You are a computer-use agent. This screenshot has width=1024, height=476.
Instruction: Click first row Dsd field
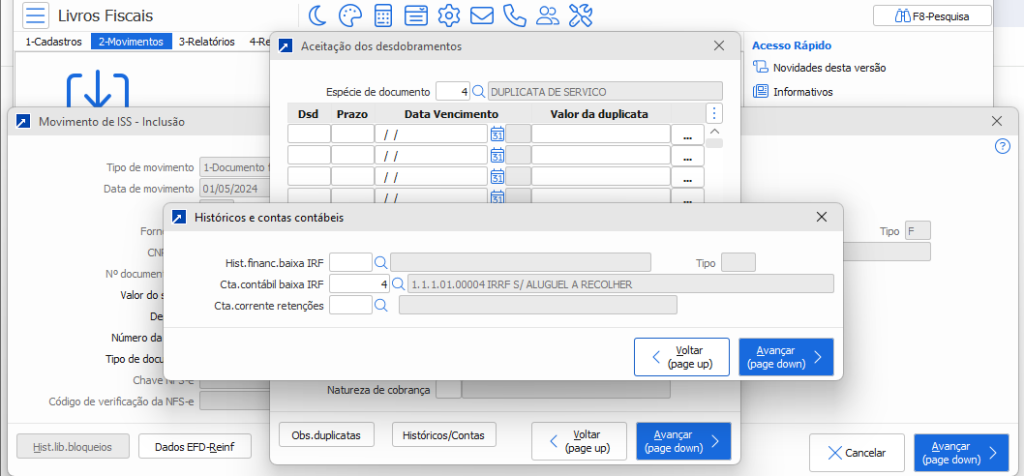click(x=309, y=135)
